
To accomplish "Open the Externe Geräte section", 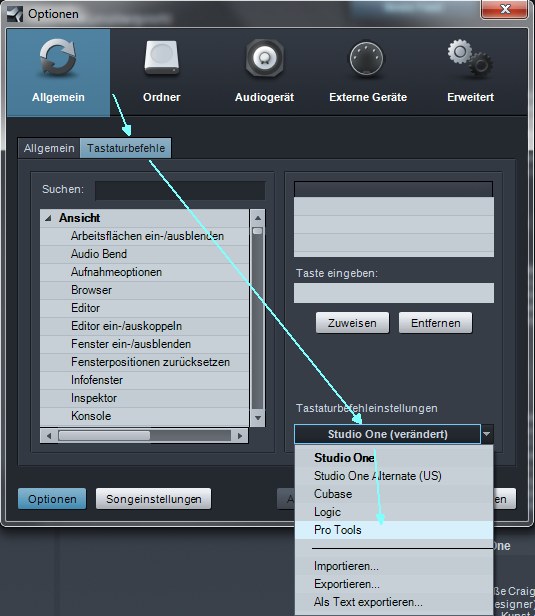I will point(368,72).
